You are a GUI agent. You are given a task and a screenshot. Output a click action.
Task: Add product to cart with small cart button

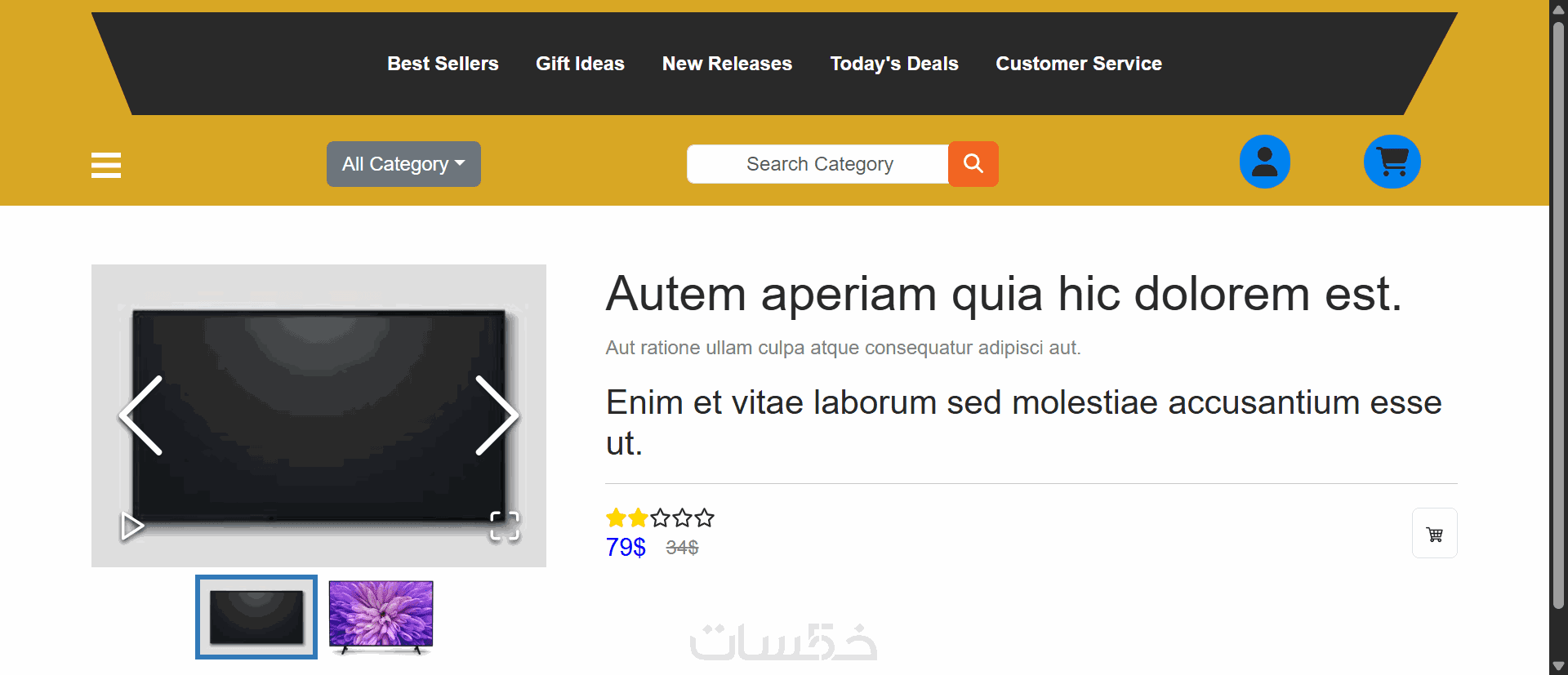click(1434, 534)
